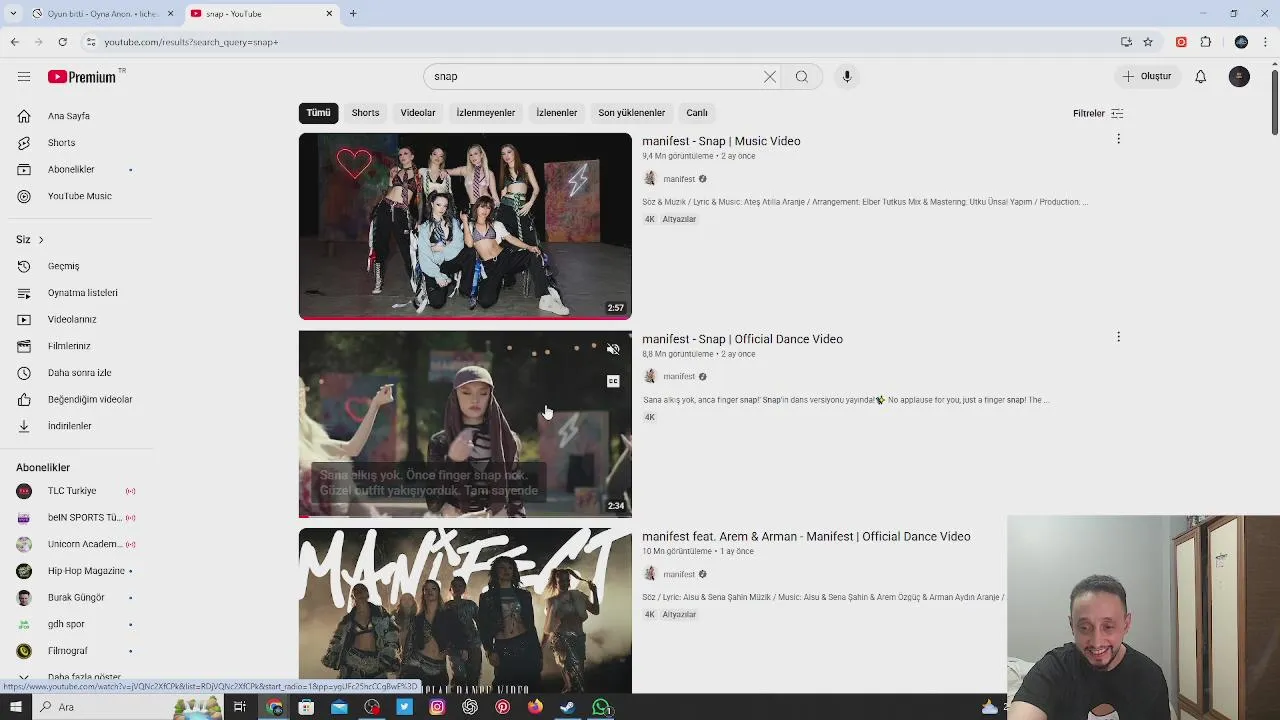Screen dimensions: 1280x720
Task: Clear the search box with the X
Action: tap(770, 77)
